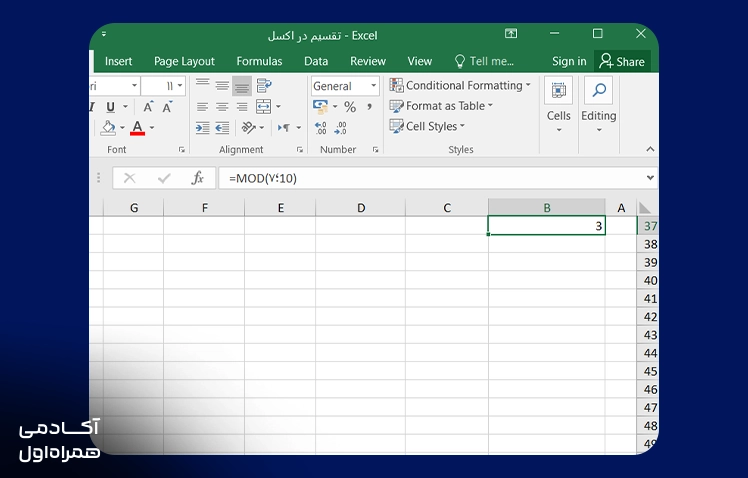Expand the formula bar chevron
This screenshot has width=748, height=478.
coord(650,177)
